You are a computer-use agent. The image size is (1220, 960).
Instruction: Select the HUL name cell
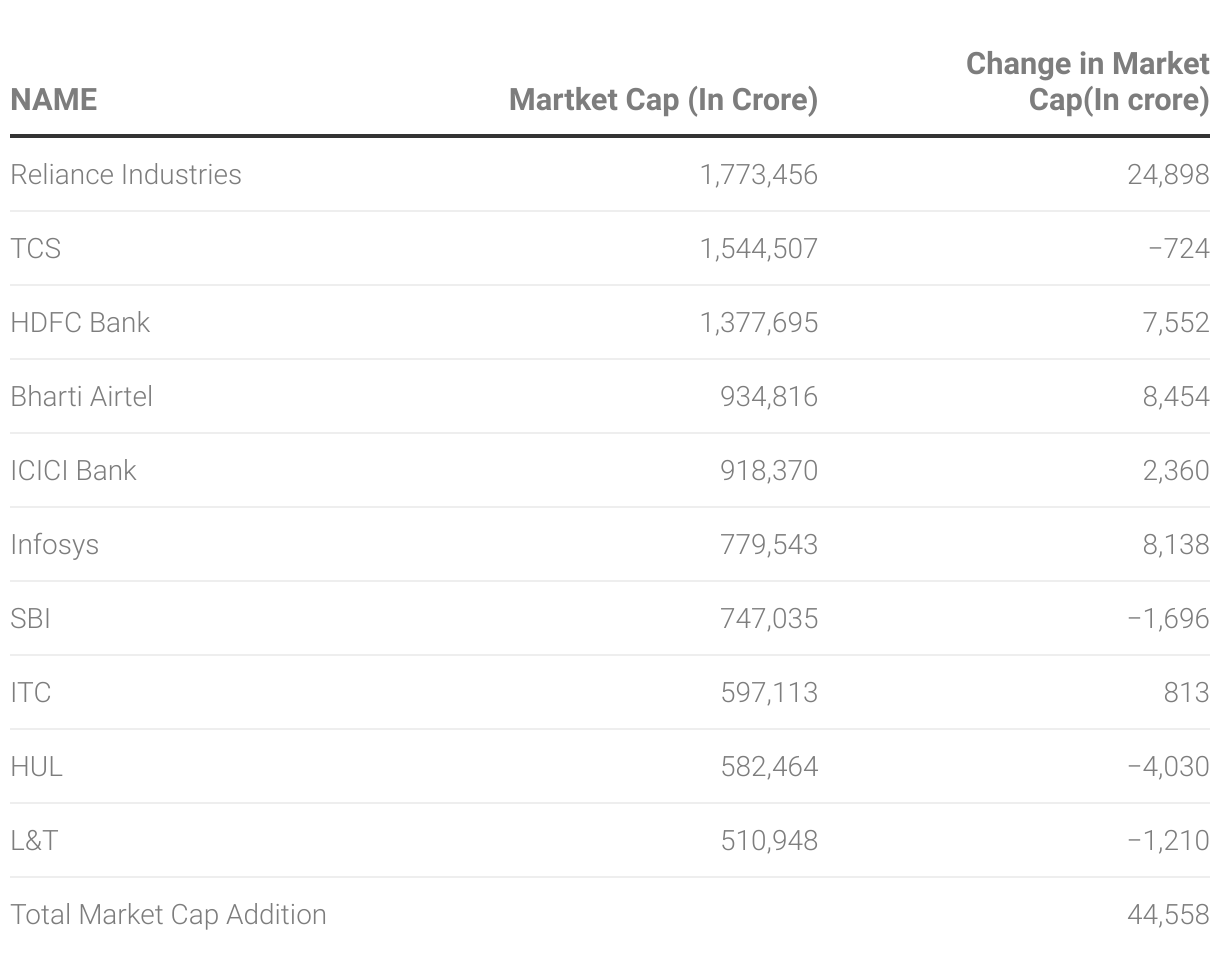(37, 767)
